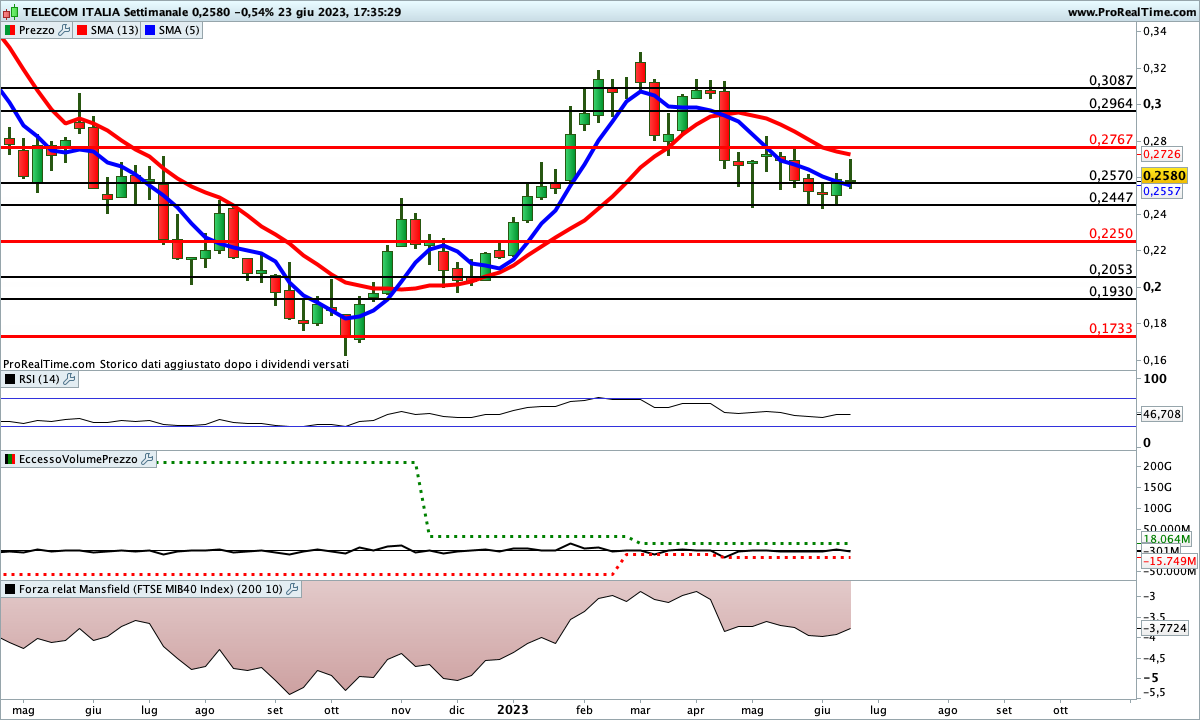
Task: Click the 0,1930 level label
Action: (1110, 291)
